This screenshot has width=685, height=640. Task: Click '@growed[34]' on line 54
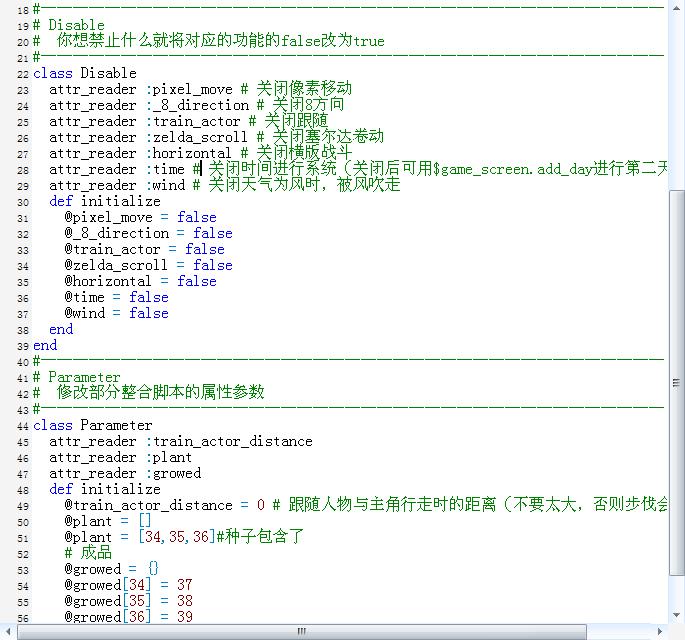(x=108, y=585)
